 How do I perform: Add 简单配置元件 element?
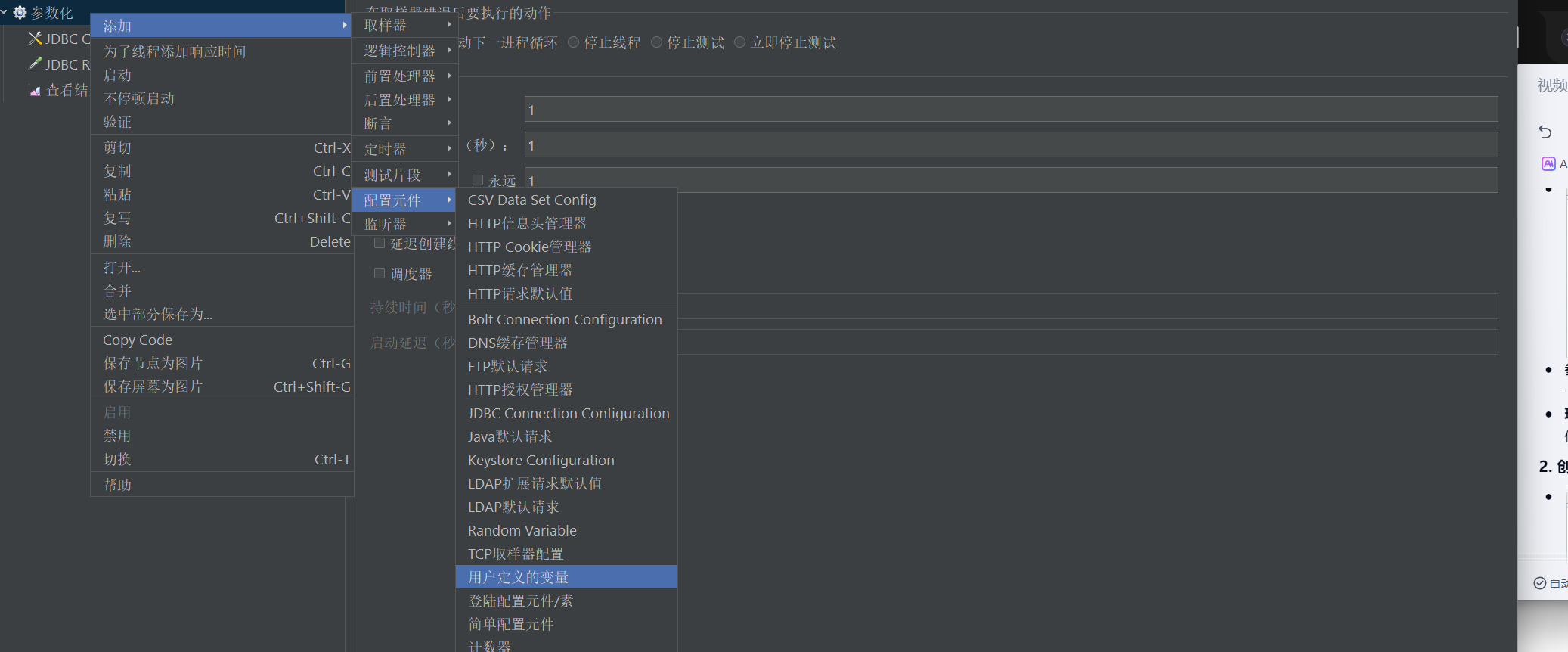[x=566, y=624]
